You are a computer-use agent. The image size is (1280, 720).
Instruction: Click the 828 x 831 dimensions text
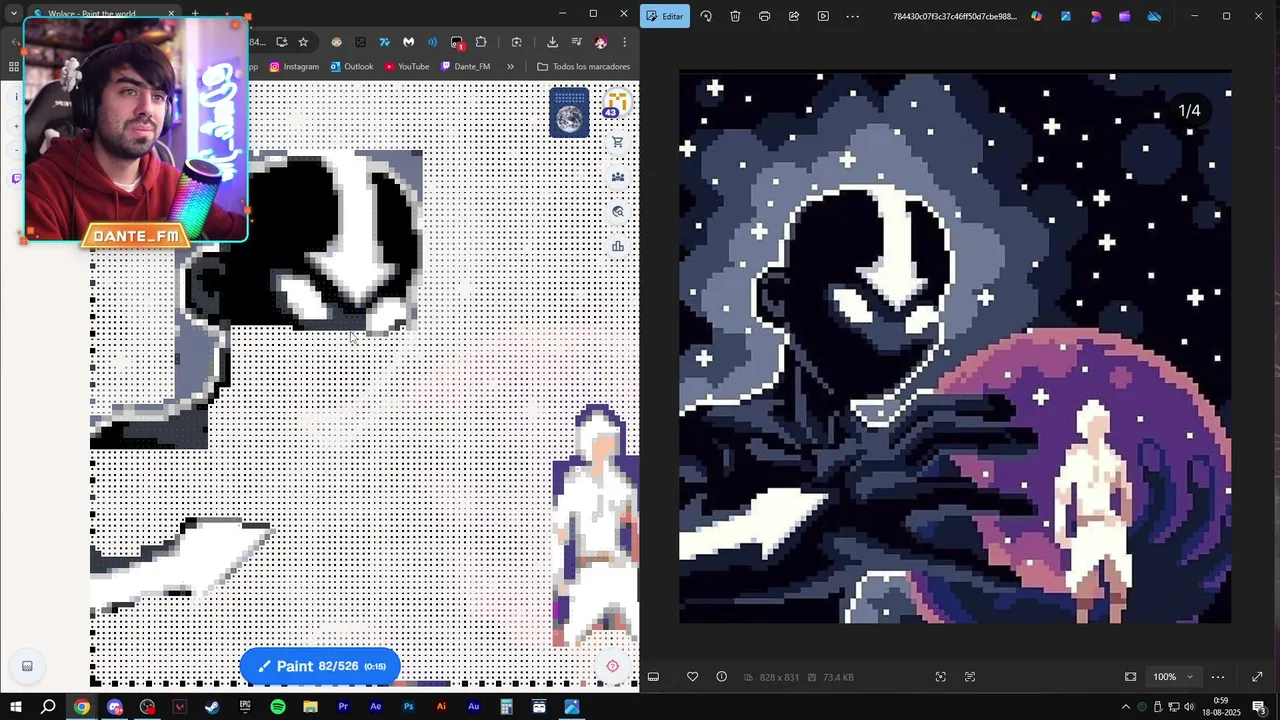tap(779, 677)
